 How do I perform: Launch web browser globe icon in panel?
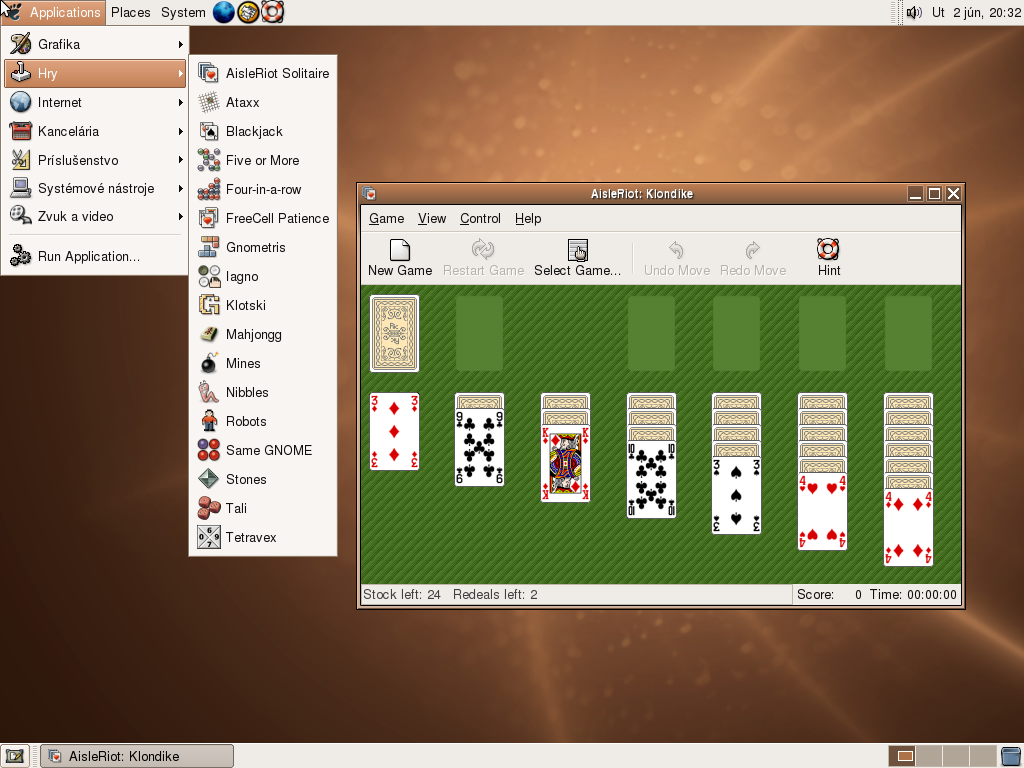(x=223, y=12)
